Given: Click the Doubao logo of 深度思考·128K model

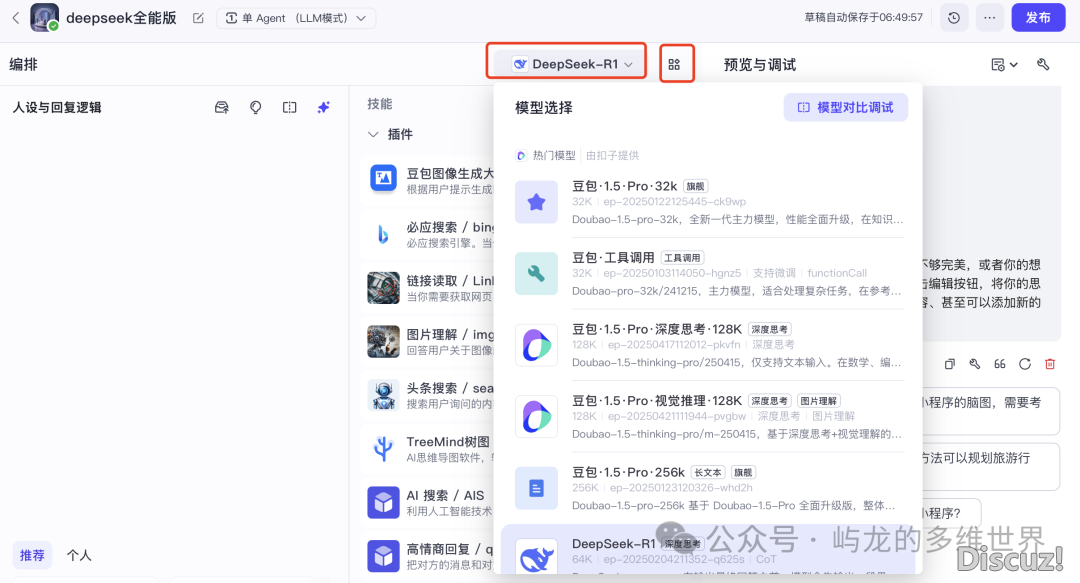Looking at the screenshot, I should point(537,345).
